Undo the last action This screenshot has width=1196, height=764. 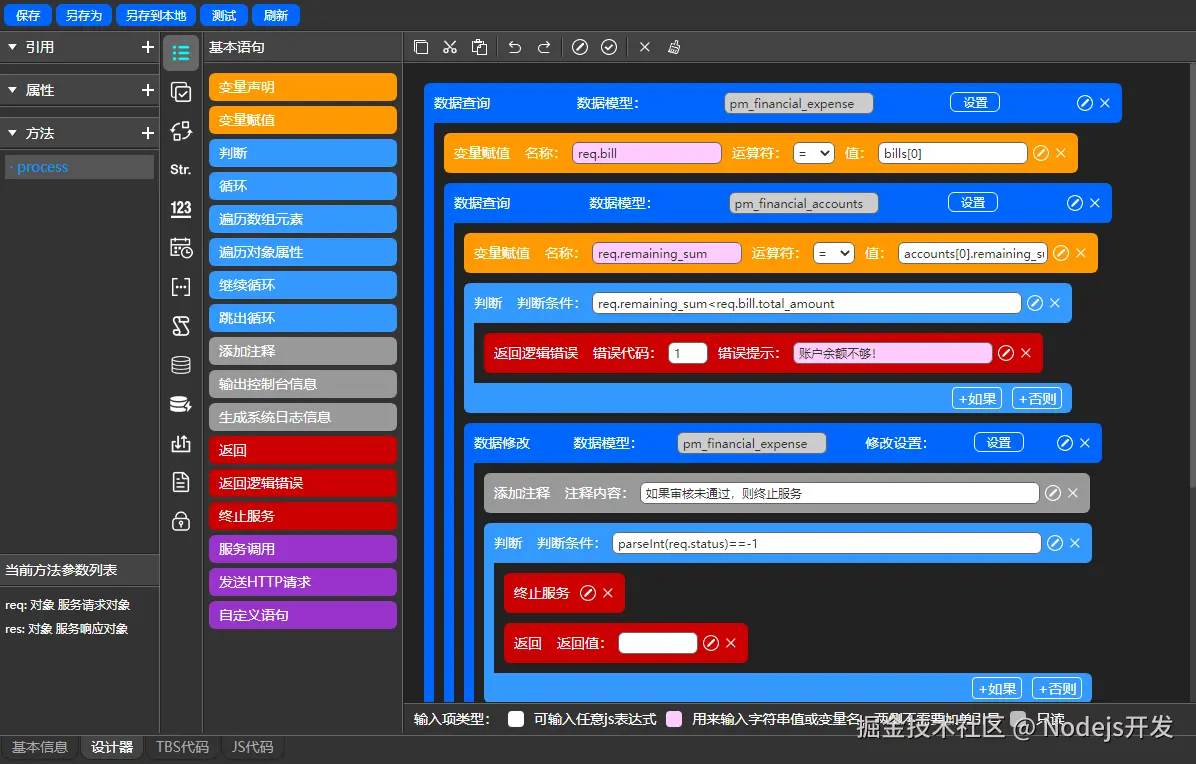click(x=515, y=47)
